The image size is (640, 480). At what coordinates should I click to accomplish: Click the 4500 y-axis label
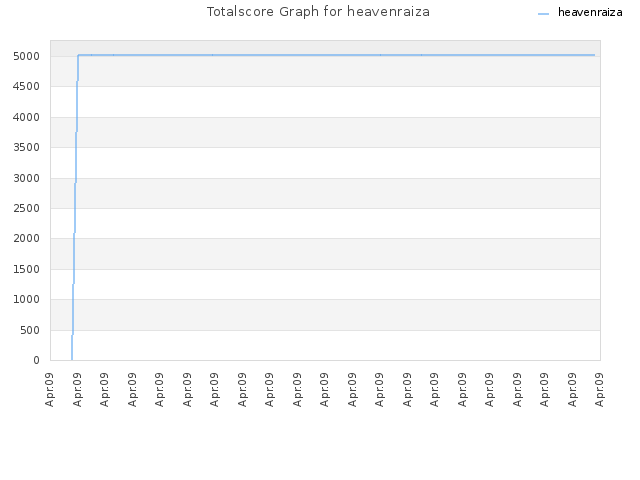[27, 87]
